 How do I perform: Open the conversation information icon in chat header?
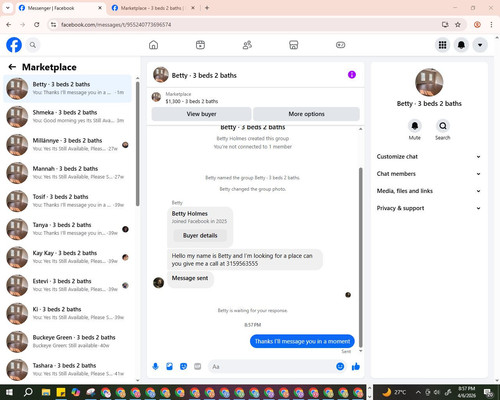pyautogui.click(x=352, y=75)
